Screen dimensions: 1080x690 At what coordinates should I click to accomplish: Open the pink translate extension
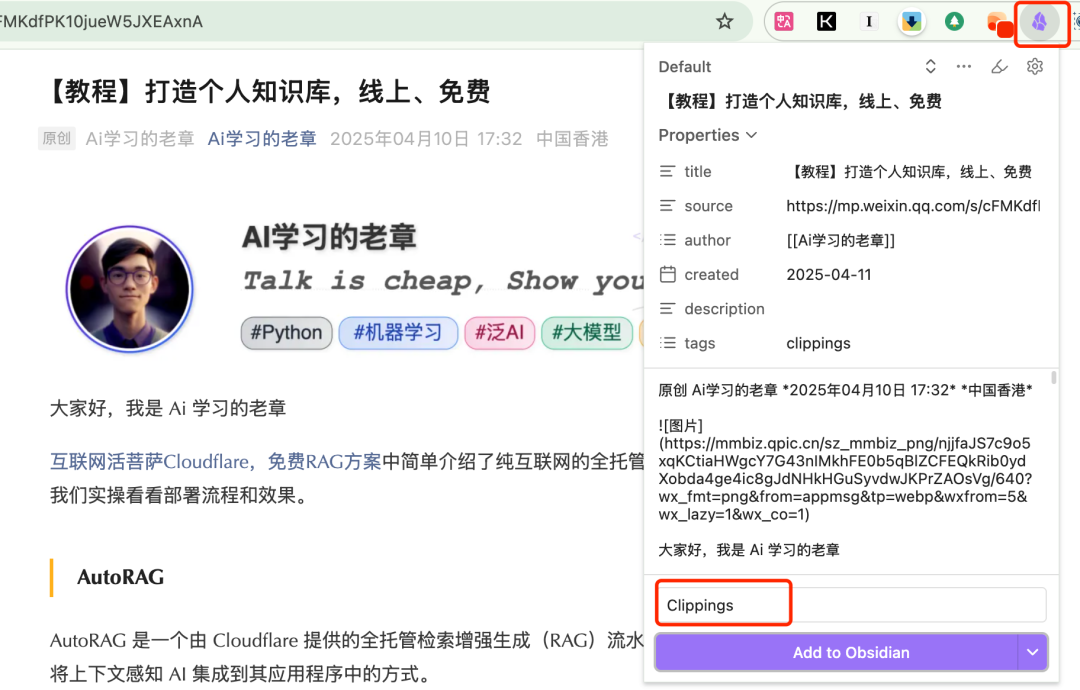(783, 20)
